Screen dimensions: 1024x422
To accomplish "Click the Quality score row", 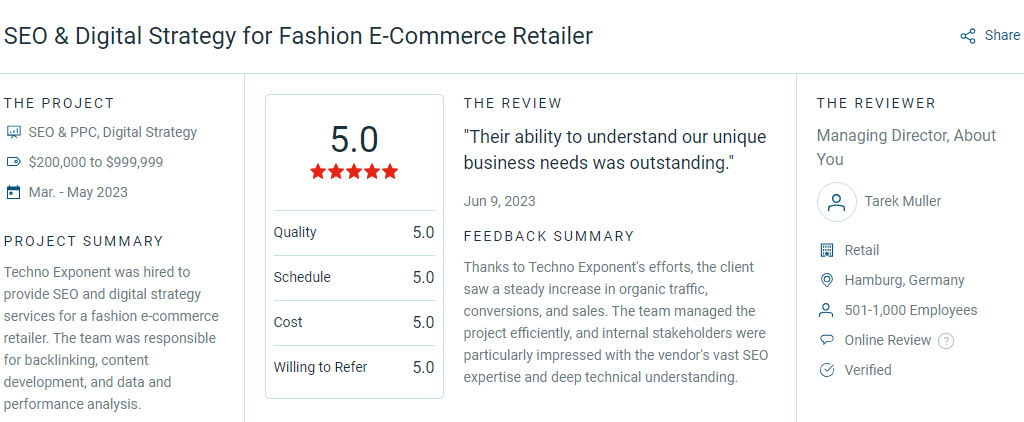I will 354,232.
